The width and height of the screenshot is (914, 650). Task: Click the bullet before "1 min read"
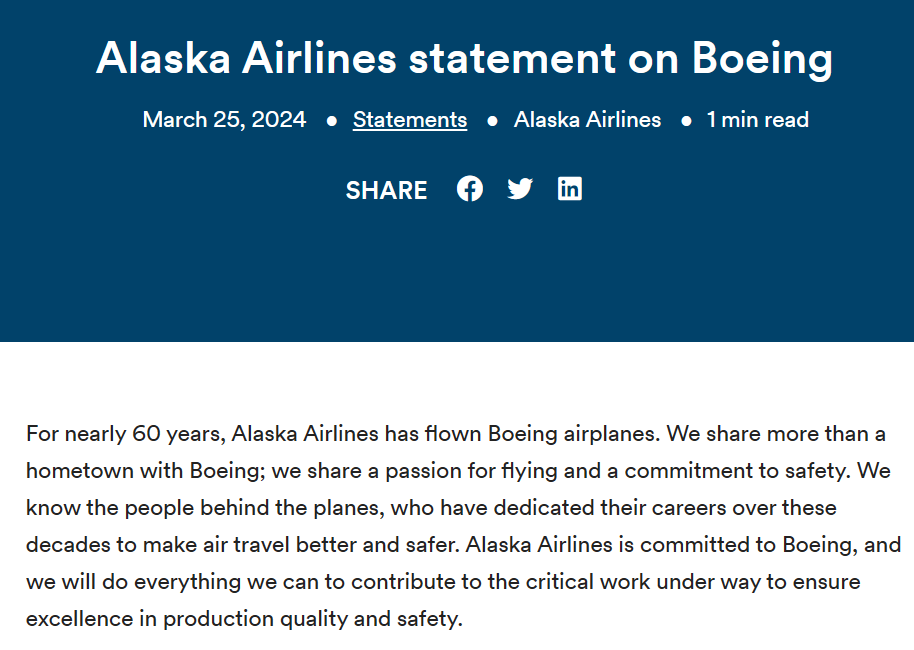[686, 121]
